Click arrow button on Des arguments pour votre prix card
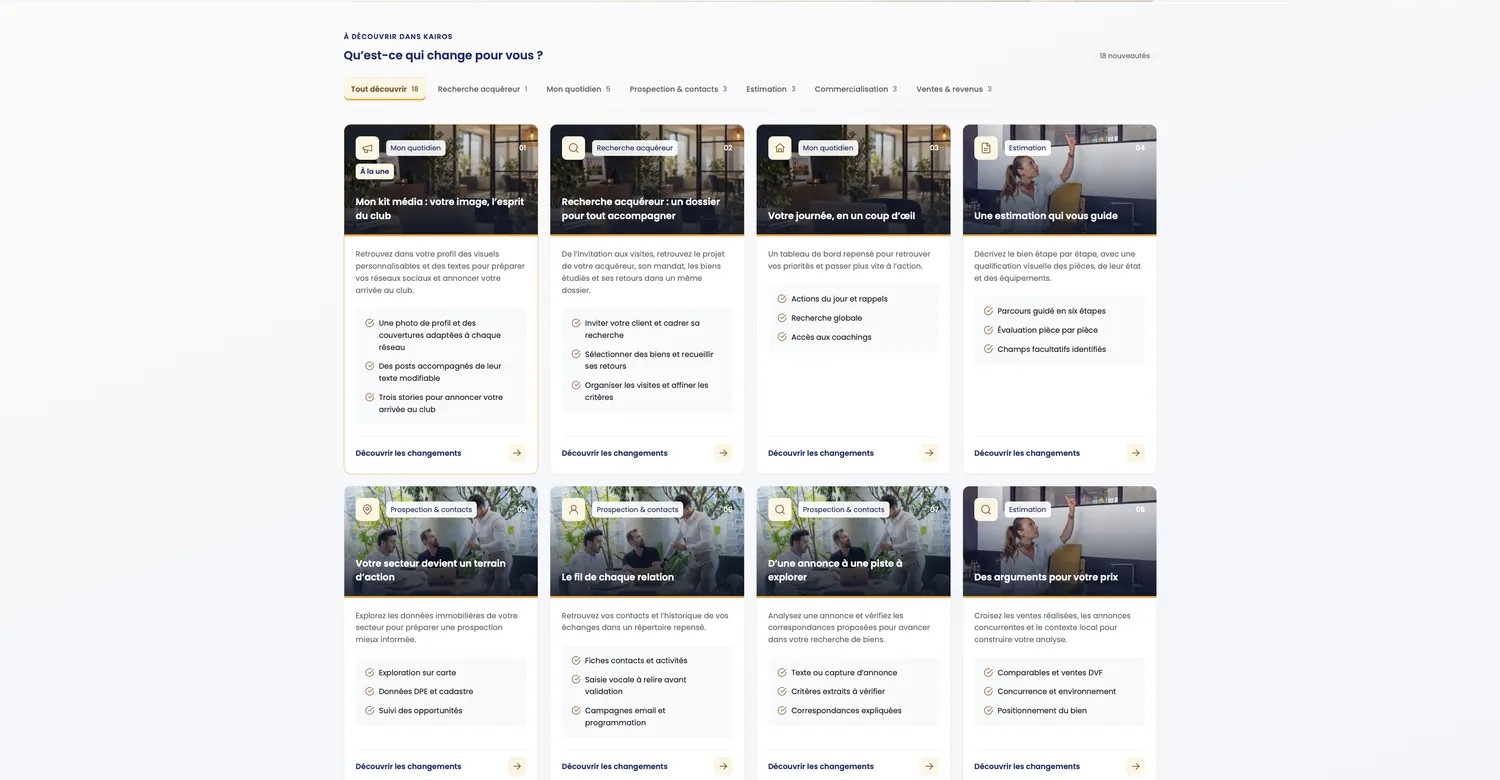This screenshot has height=780, width=1500. pyautogui.click(x=1136, y=767)
